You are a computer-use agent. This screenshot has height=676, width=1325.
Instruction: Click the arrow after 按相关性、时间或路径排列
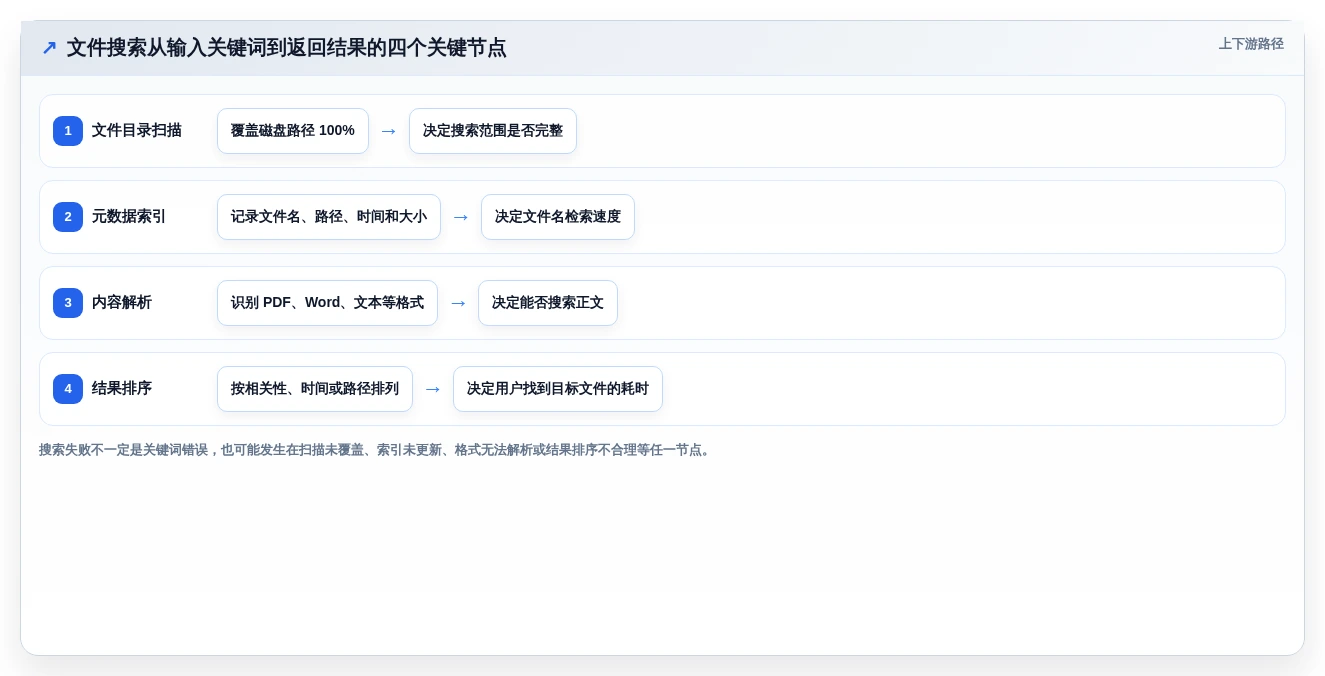(433, 389)
